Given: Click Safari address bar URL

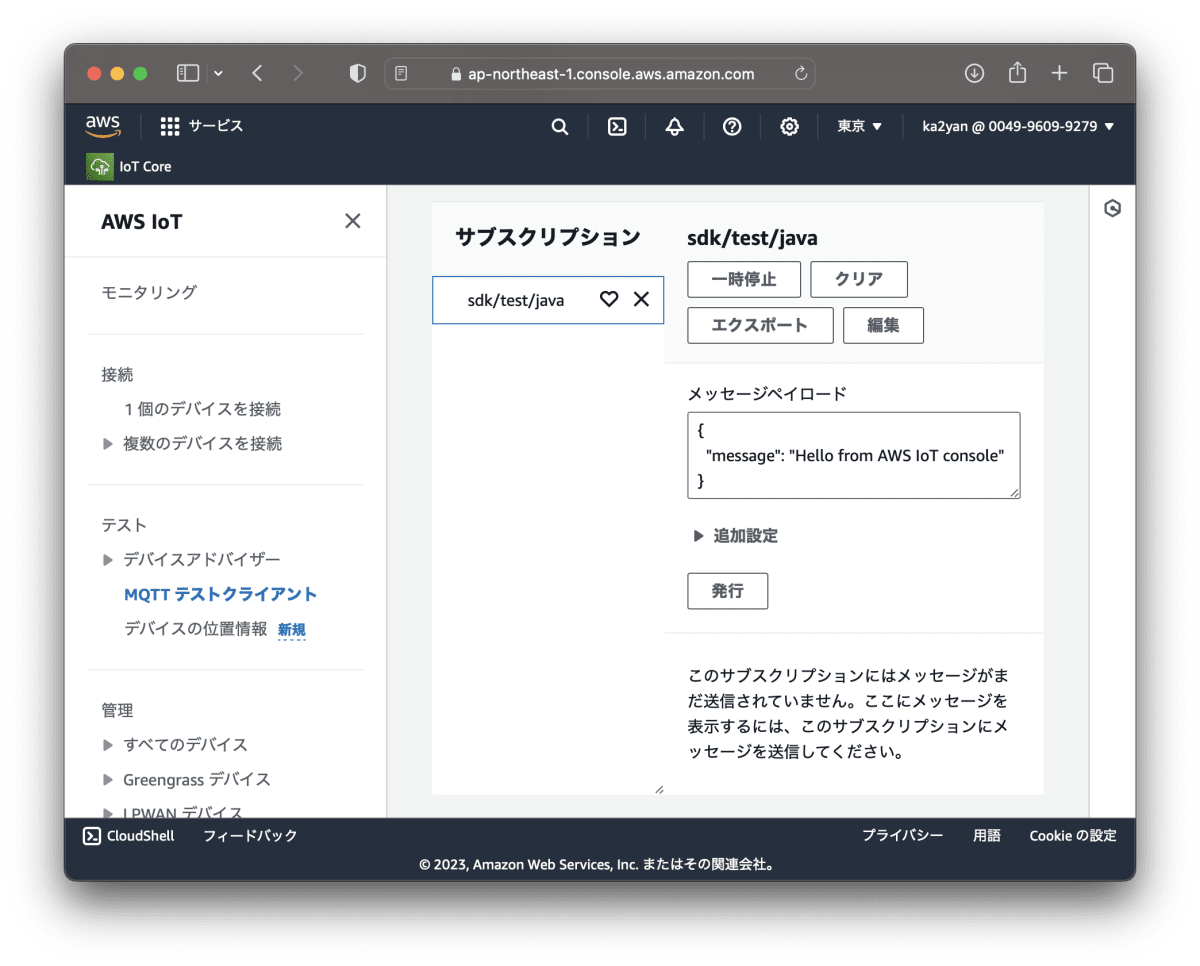Looking at the screenshot, I should 610,73.
